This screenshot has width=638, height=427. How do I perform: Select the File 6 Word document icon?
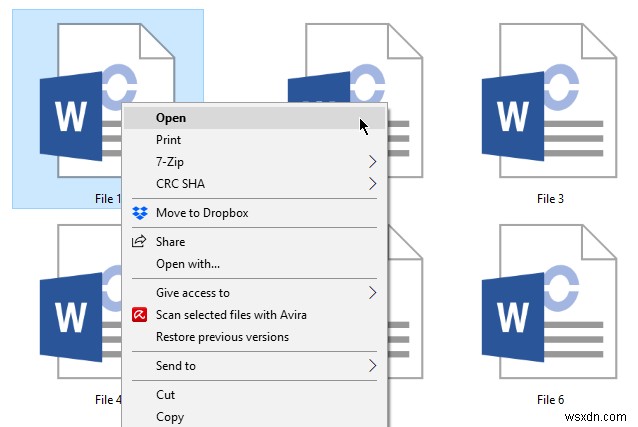(549, 301)
